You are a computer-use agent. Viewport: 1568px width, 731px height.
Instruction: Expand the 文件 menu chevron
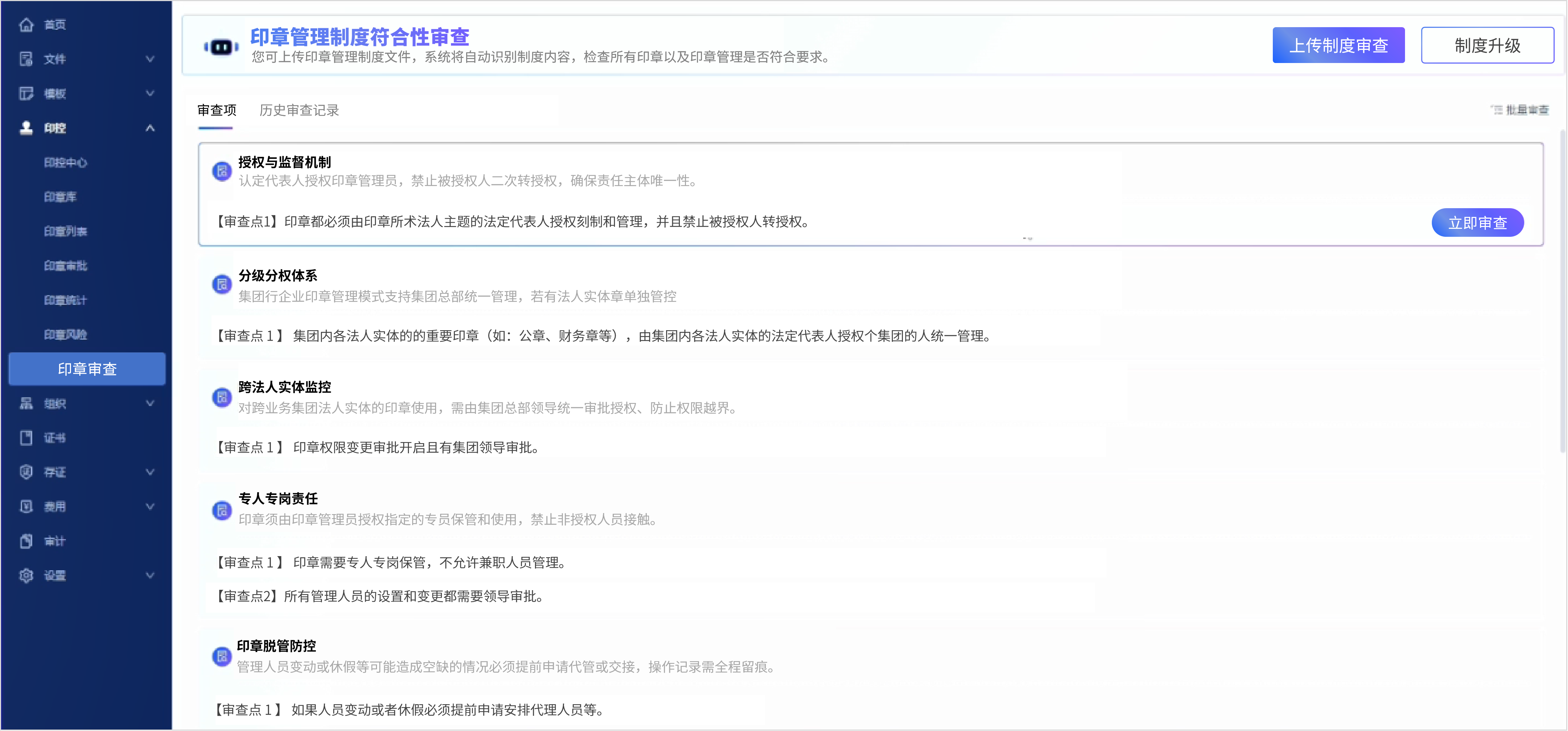click(x=150, y=59)
